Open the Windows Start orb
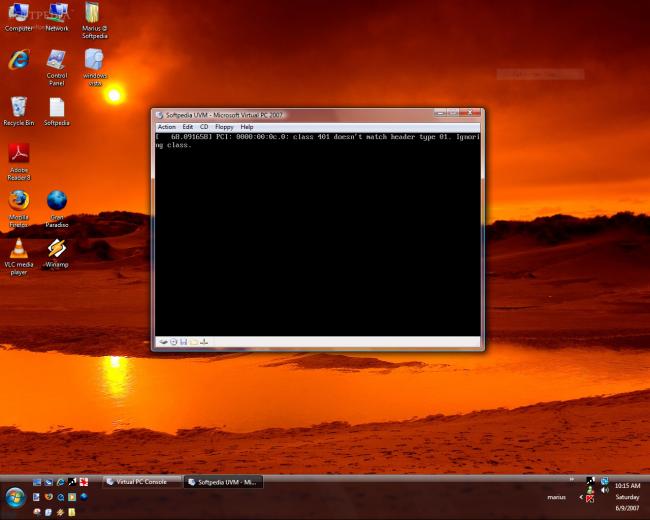Screen dimensions: 650x520 pyautogui.click(x=15, y=498)
